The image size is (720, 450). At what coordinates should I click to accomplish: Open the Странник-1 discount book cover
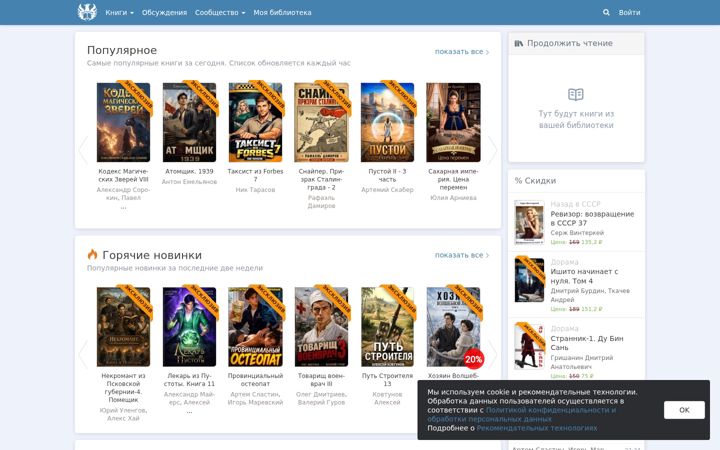(x=529, y=346)
